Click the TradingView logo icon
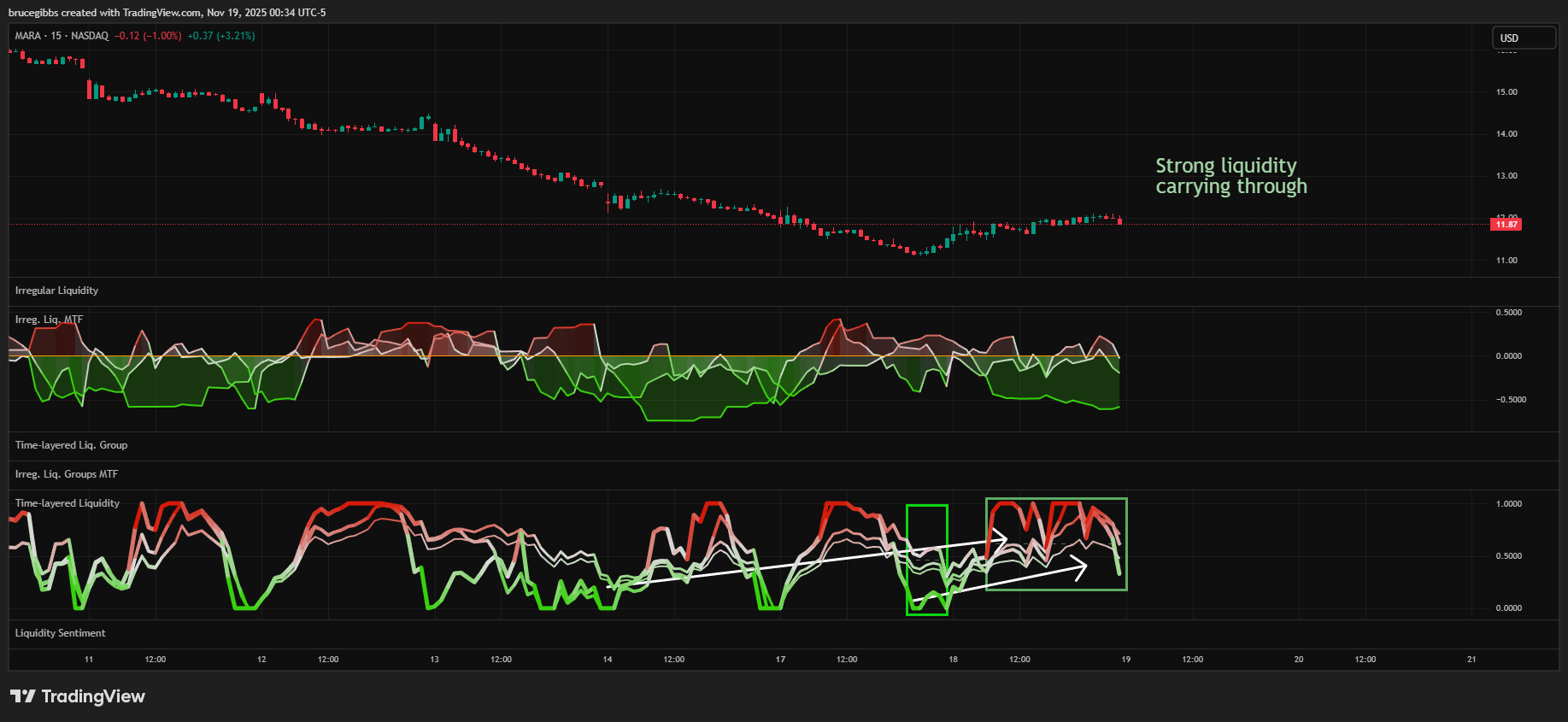 coord(23,696)
